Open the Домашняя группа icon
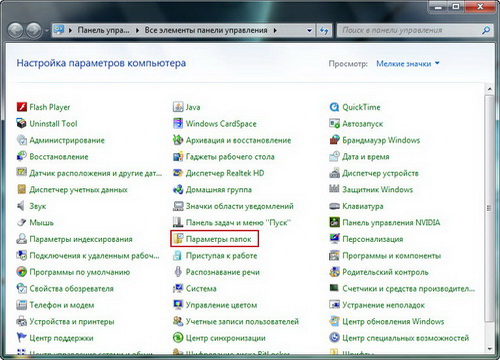Viewport: 500px width, 360px height. click(178, 190)
